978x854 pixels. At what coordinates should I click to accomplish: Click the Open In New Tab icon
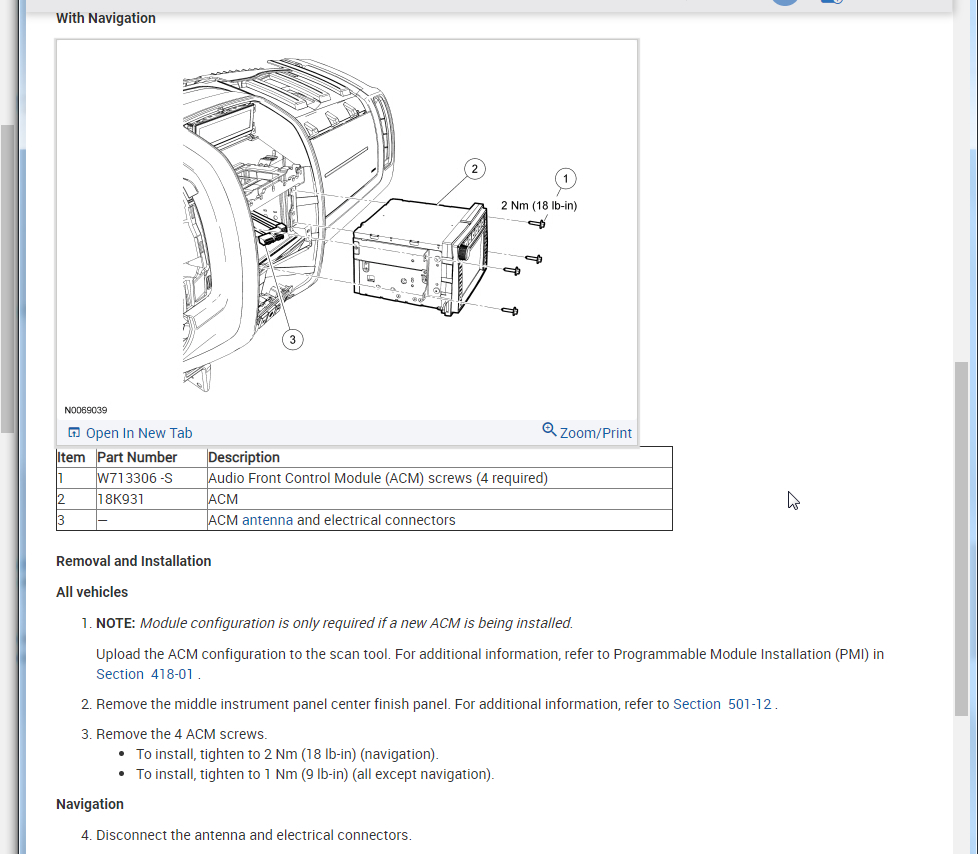(x=74, y=433)
